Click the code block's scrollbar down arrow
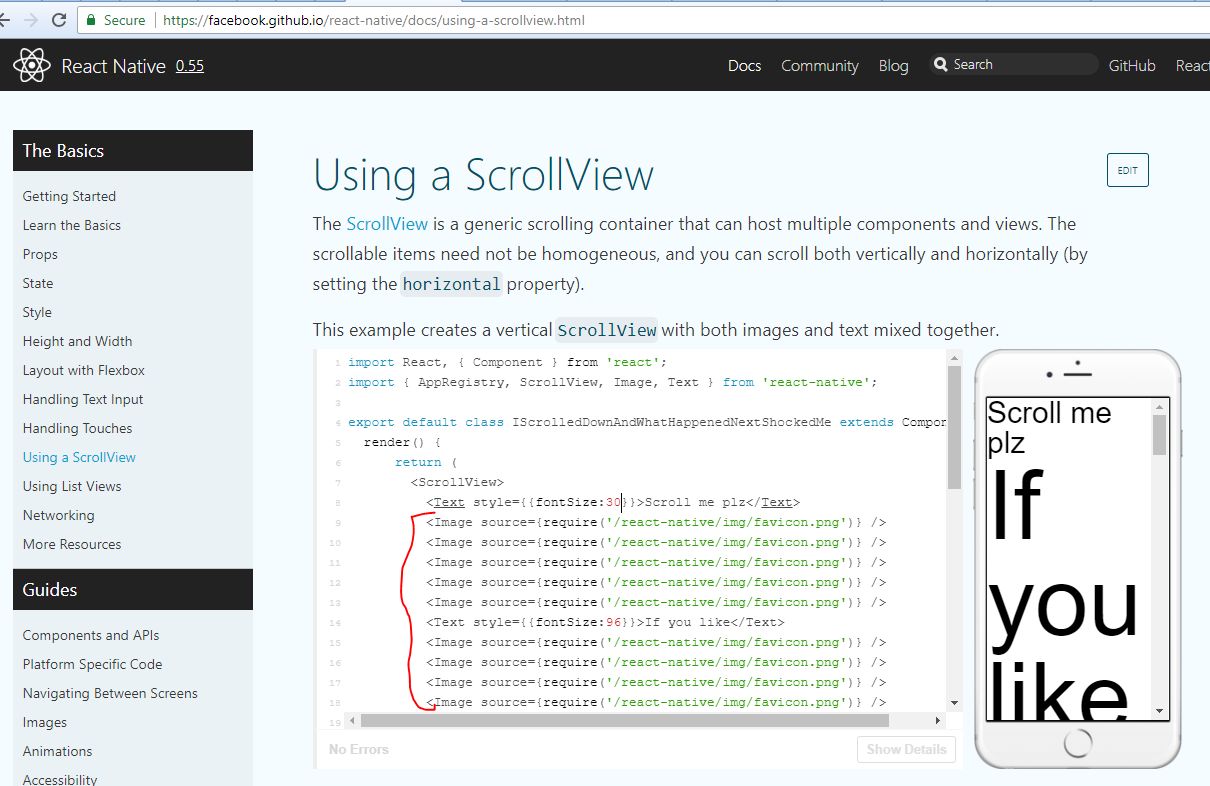This screenshot has height=786, width=1210. [x=953, y=702]
